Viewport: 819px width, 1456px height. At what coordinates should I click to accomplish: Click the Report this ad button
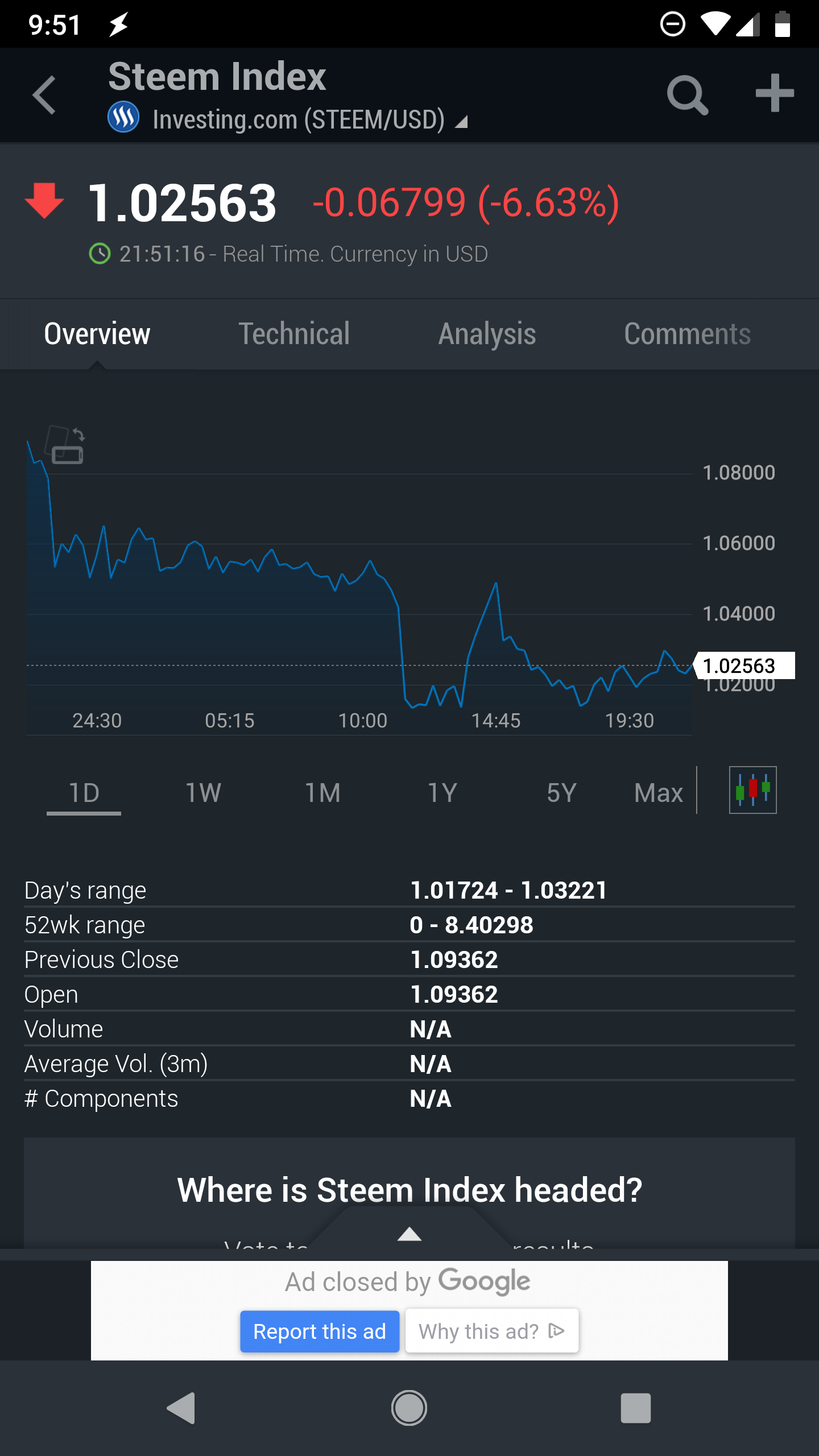320,1331
